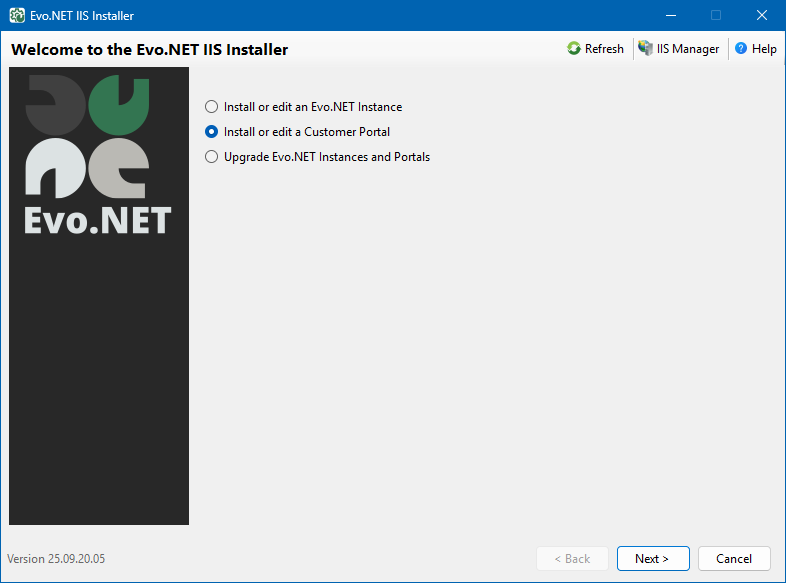Click the greyed-out < Back button
The width and height of the screenshot is (786, 583).
(x=572, y=559)
